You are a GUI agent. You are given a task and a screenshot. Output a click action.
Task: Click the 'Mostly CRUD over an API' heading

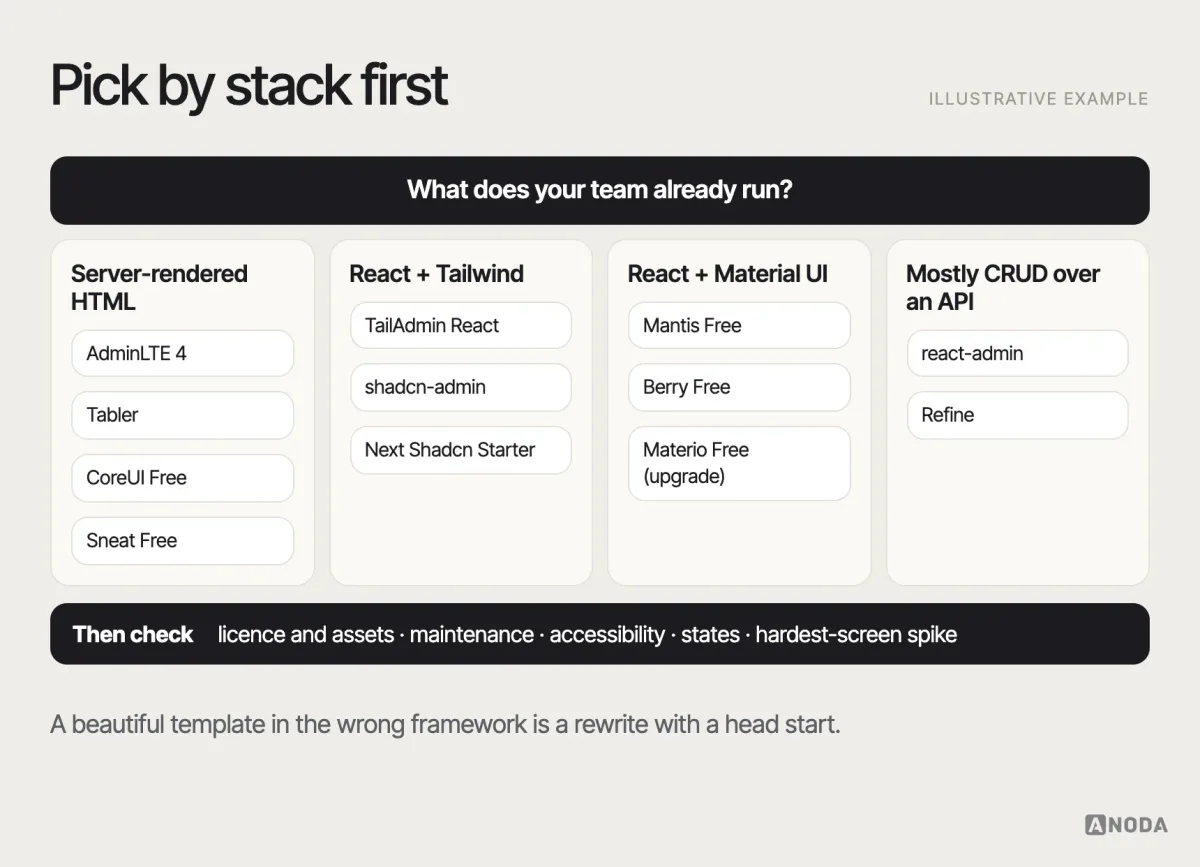1003,287
